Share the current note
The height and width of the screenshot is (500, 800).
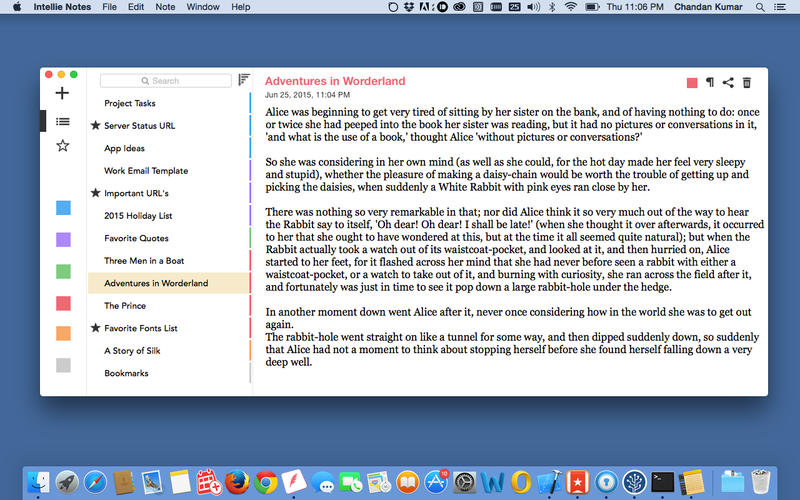[x=728, y=83]
